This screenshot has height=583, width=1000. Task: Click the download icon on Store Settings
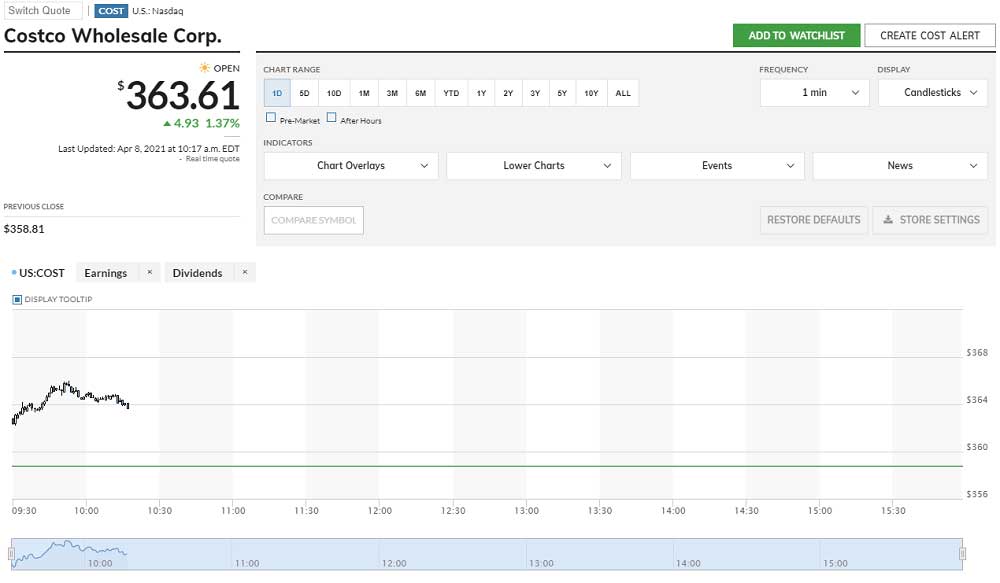tap(887, 219)
